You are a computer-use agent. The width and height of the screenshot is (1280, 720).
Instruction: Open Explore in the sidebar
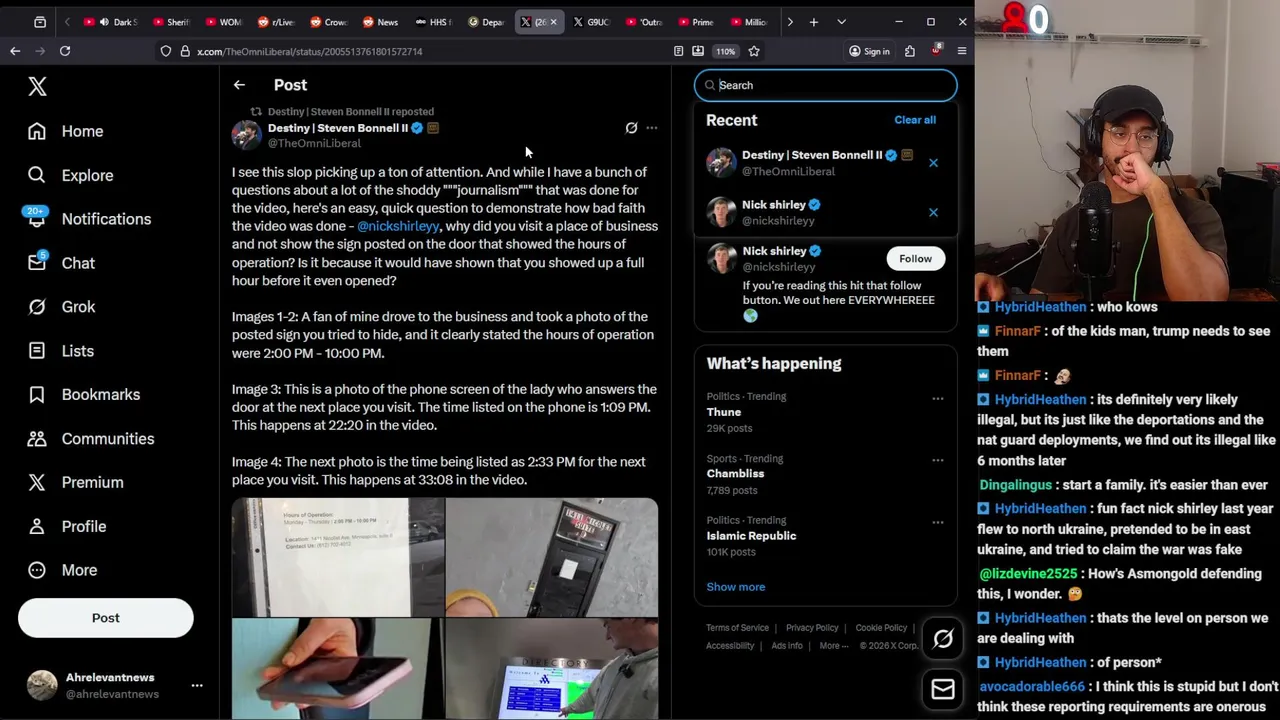[x=70, y=175]
